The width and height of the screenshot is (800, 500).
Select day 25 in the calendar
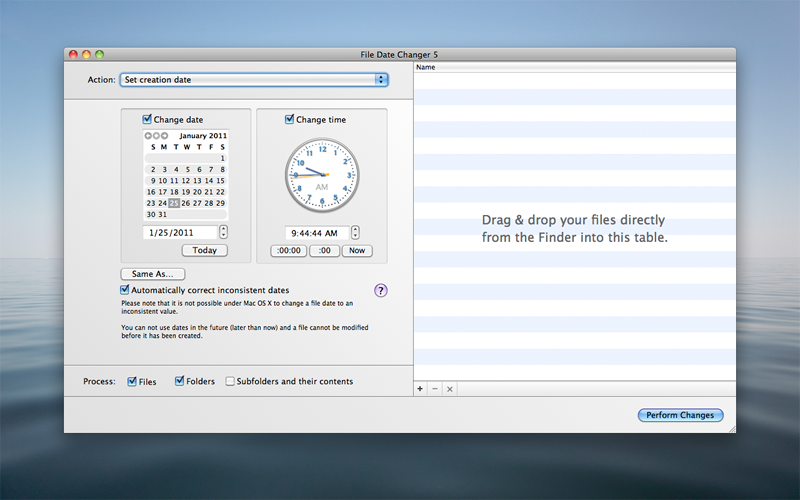(174, 203)
